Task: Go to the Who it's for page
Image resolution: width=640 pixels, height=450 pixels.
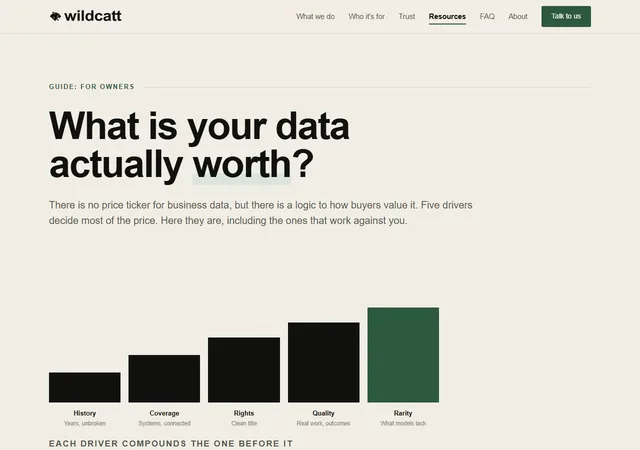Action: (367, 16)
